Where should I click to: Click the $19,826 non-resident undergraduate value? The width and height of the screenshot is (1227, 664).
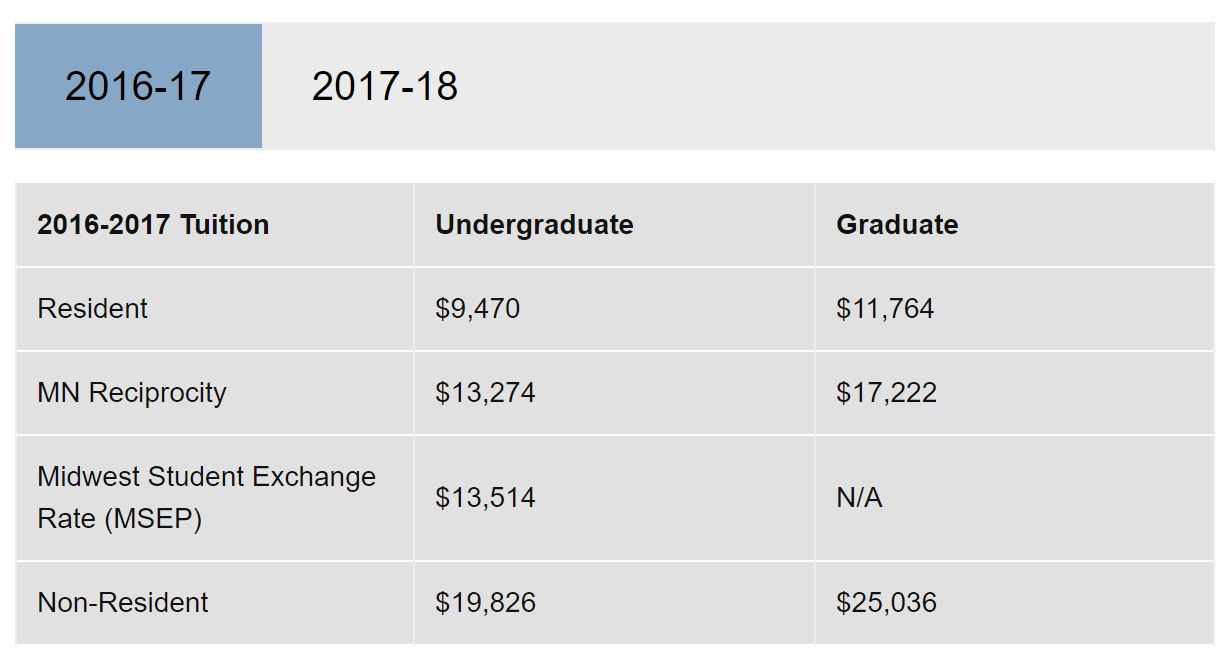pos(485,603)
